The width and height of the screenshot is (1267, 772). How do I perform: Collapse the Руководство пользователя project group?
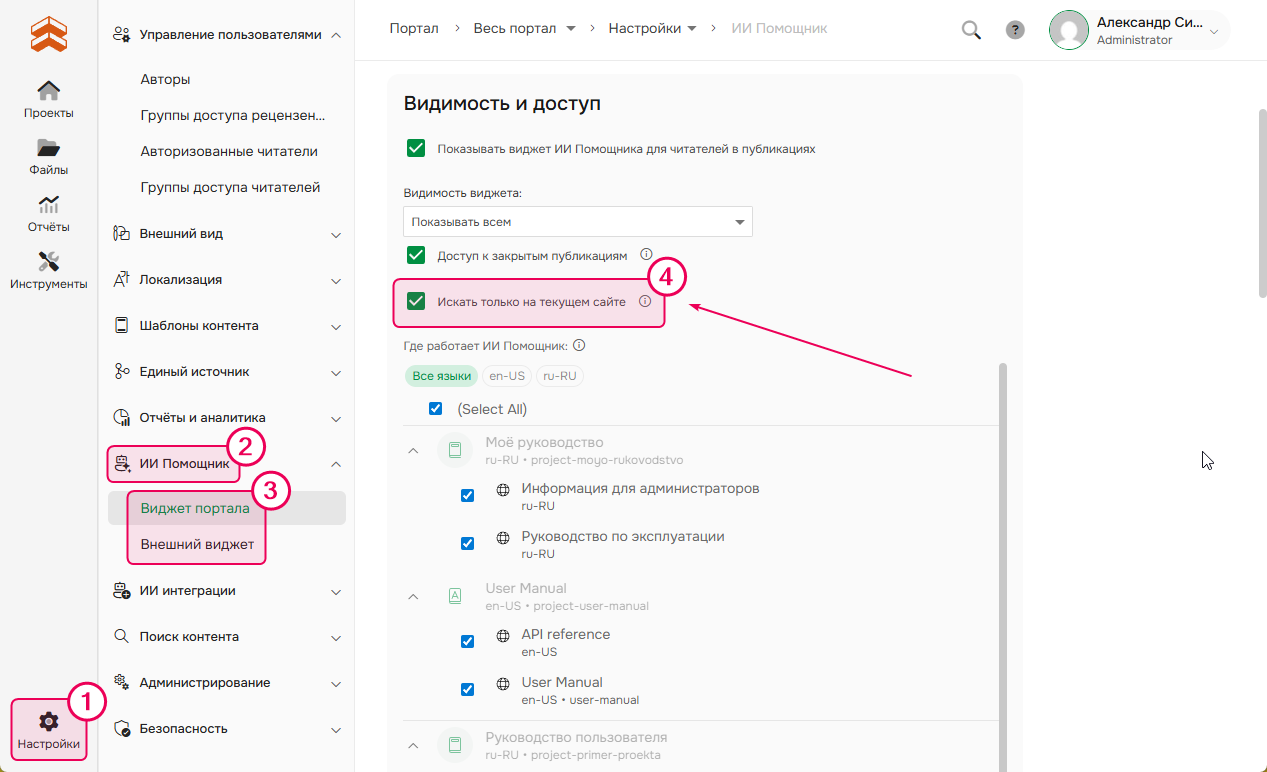(413, 746)
